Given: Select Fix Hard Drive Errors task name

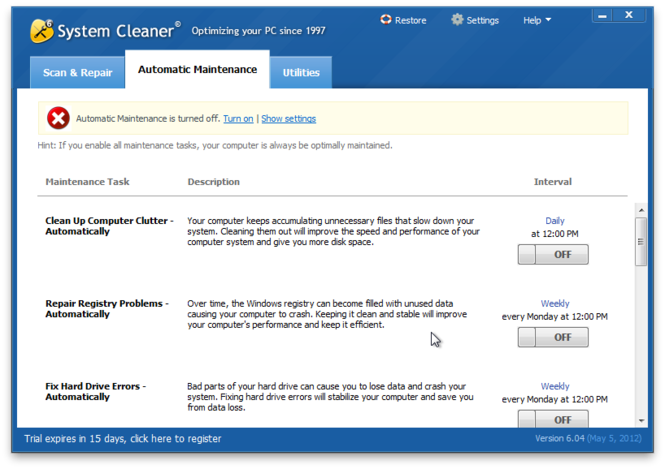Looking at the screenshot, I should 95,391.
